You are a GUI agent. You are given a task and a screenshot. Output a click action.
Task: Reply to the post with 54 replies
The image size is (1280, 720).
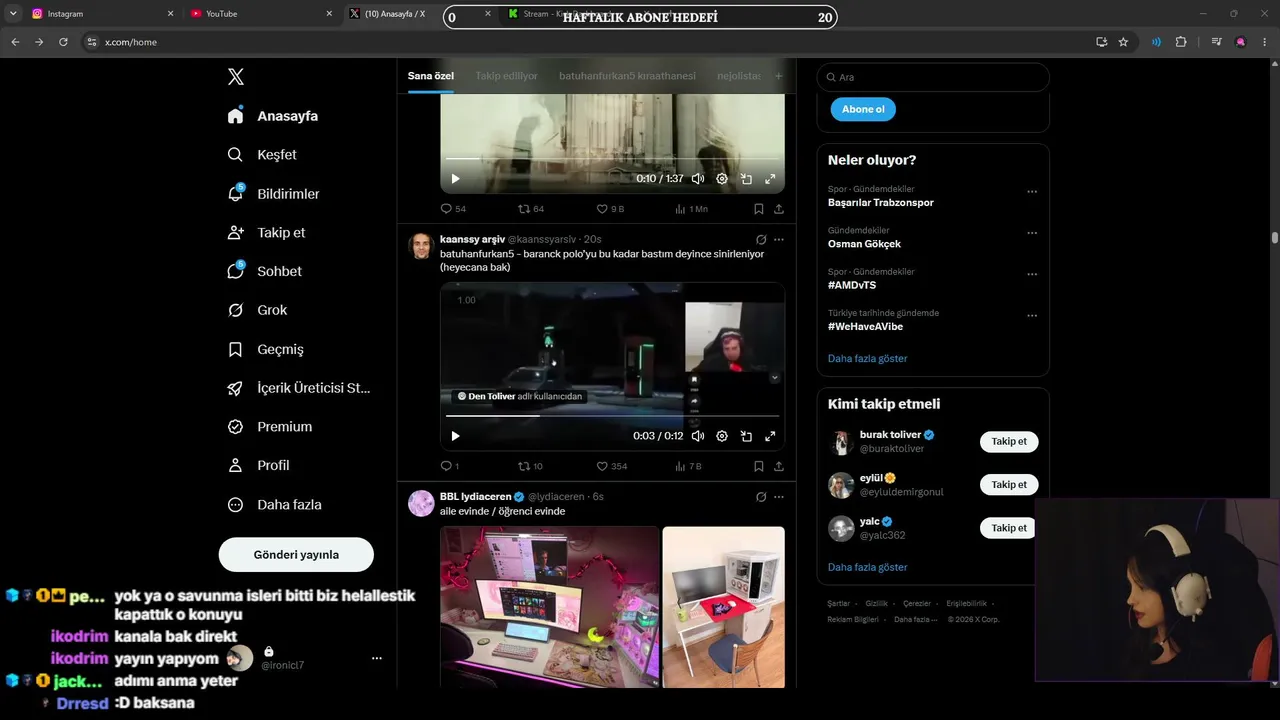tap(453, 209)
